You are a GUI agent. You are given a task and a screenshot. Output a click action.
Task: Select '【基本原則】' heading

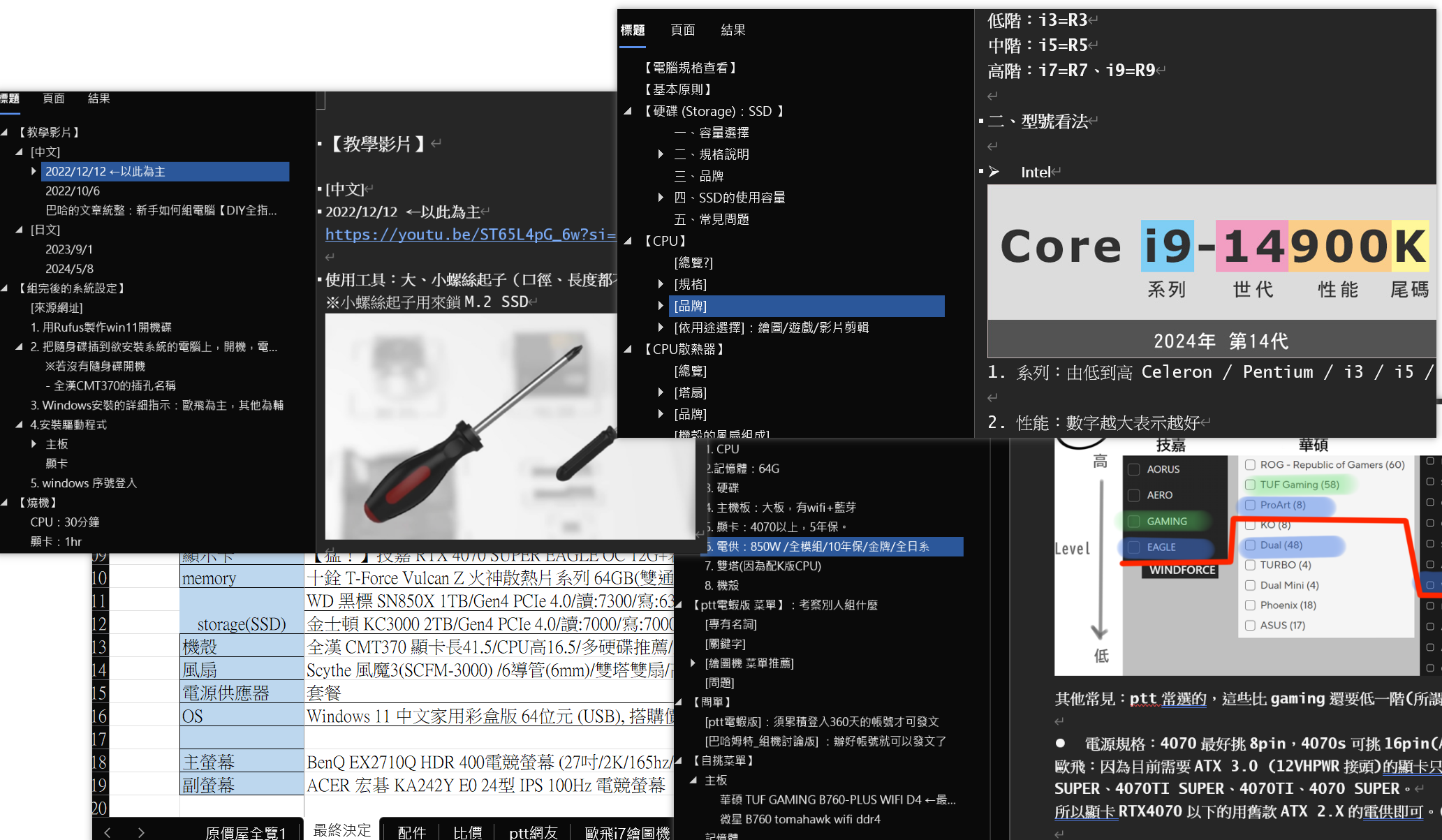coord(677,89)
